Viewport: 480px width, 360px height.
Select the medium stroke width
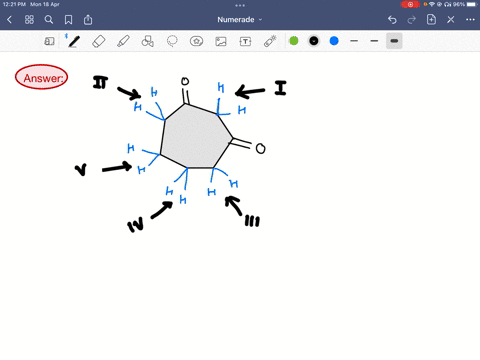pyautogui.click(x=374, y=41)
